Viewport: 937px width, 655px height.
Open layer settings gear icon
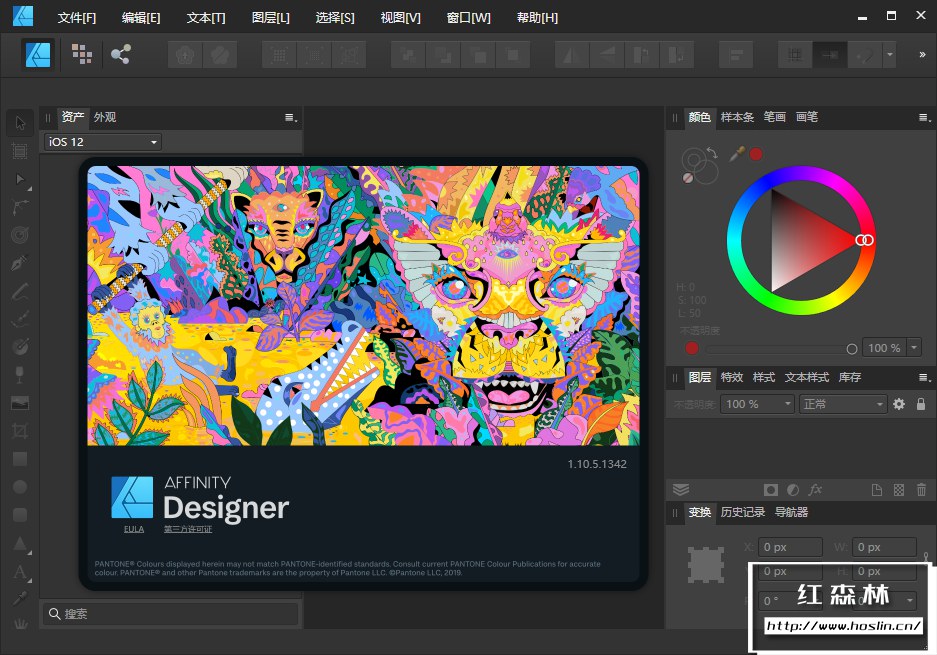click(899, 405)
